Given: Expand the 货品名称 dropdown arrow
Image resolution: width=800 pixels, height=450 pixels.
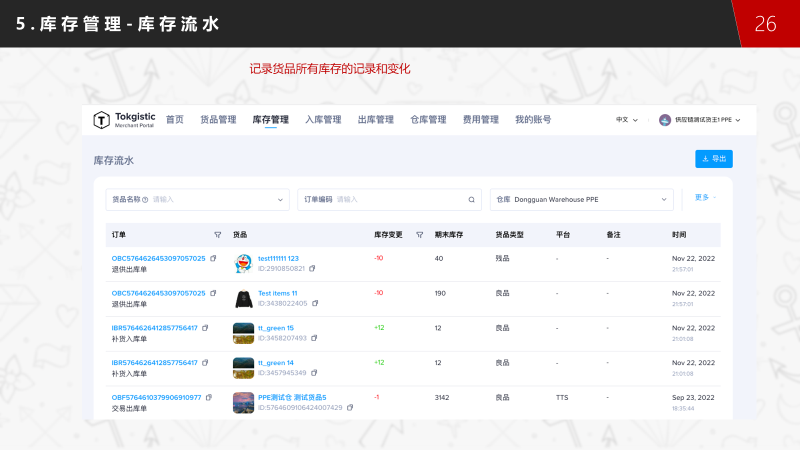Looking at the screenshot, I should tap(280, 200).
